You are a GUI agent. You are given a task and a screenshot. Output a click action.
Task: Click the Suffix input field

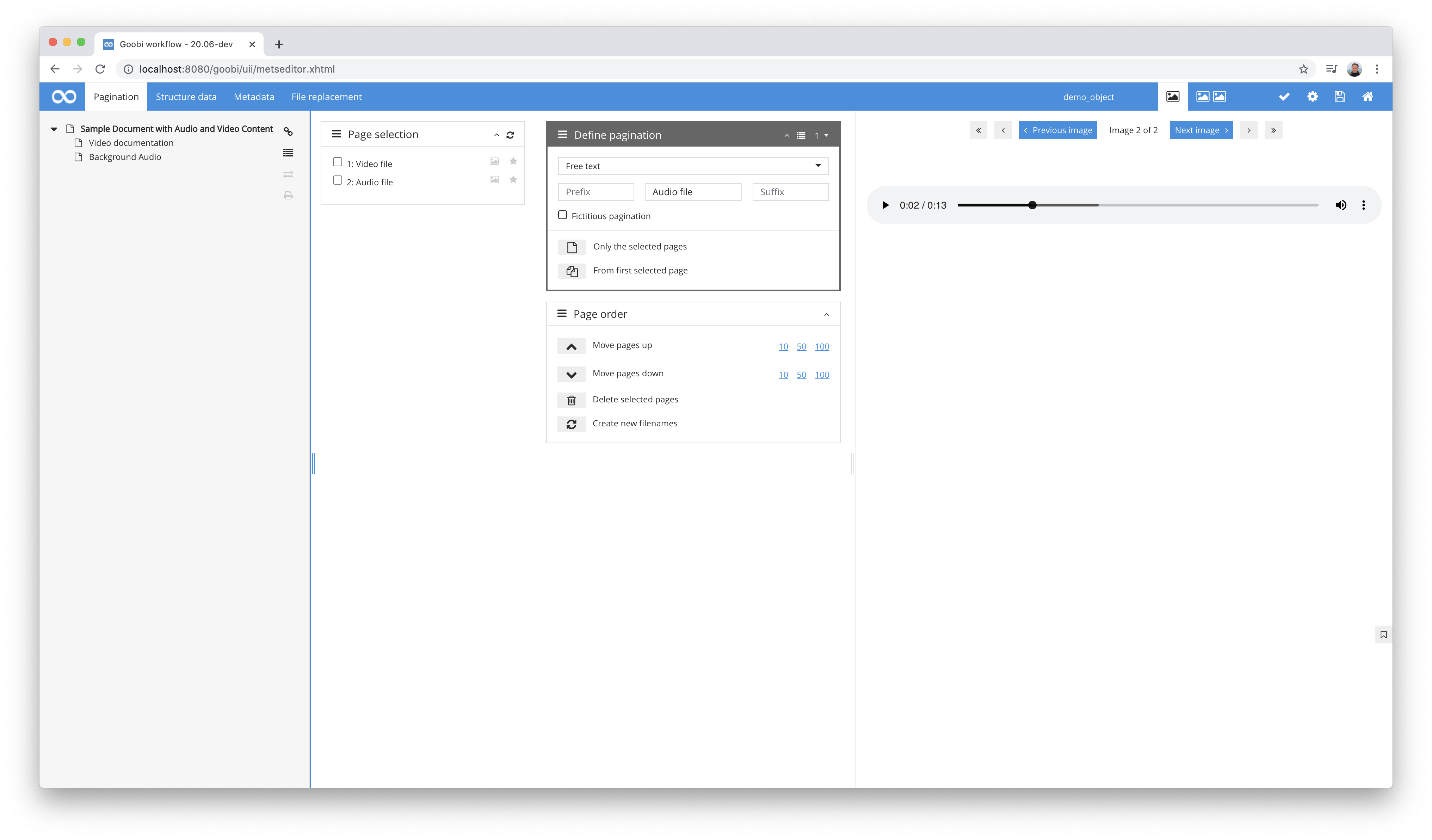click(790, 192)
